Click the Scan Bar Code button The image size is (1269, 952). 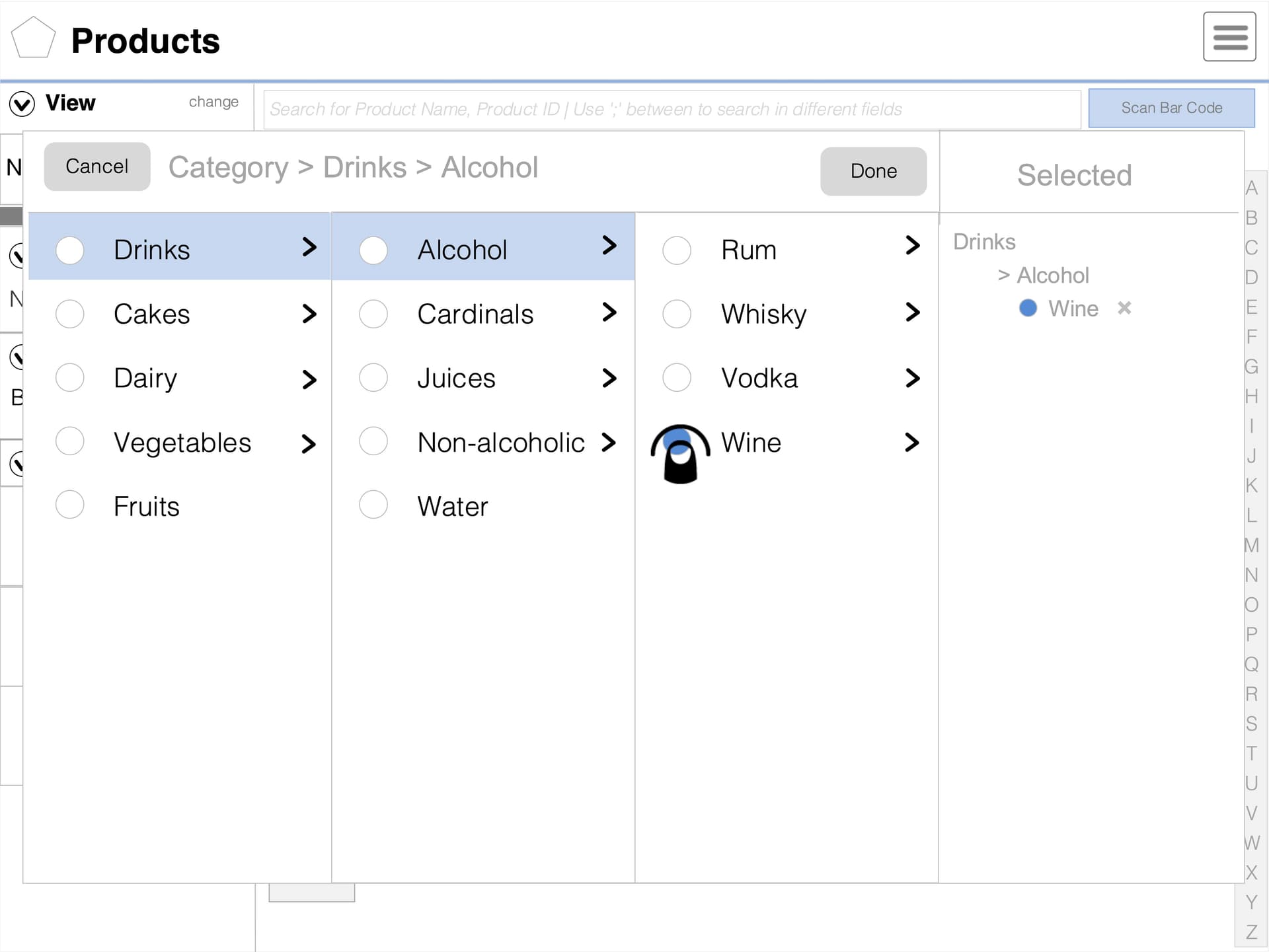1171,108
